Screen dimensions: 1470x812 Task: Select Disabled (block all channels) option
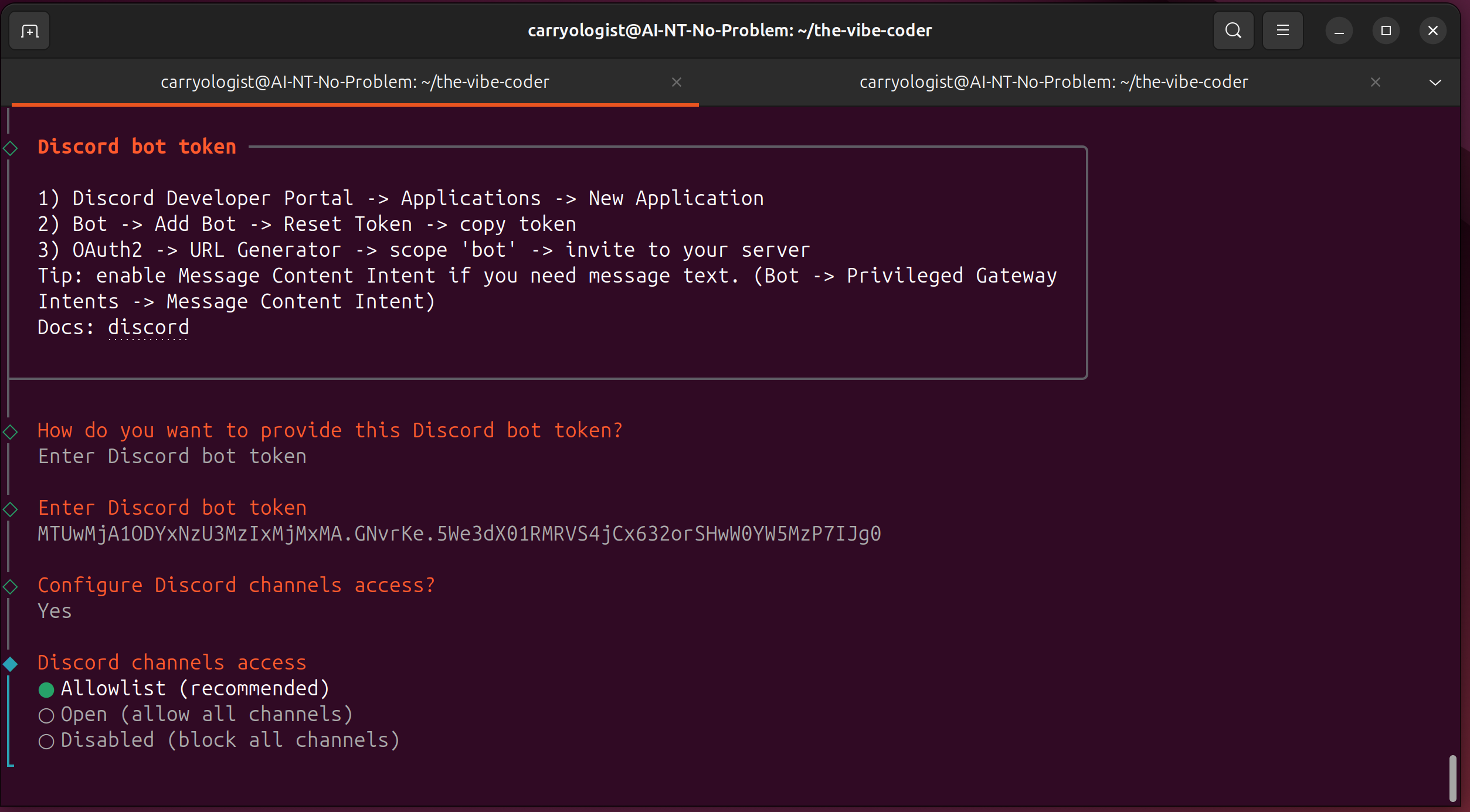219,740
